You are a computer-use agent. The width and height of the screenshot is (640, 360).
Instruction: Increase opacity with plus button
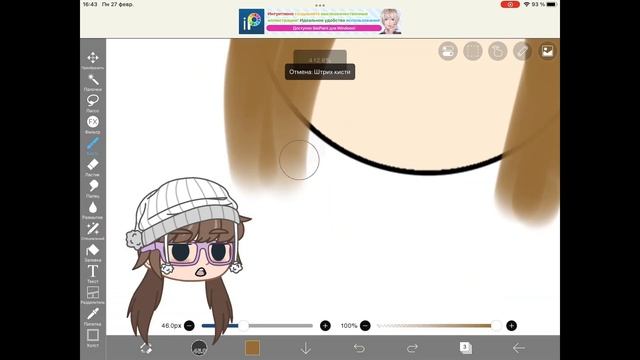click(x=511, y=326)
